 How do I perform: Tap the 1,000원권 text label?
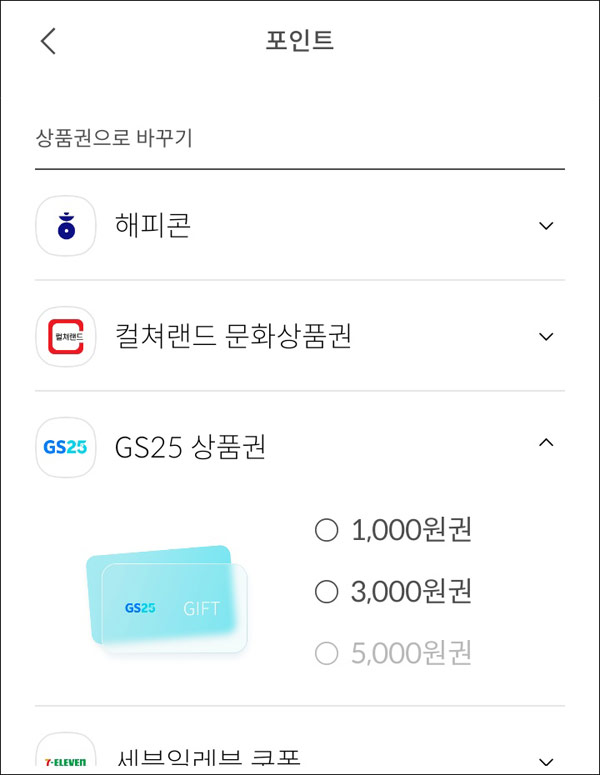tap(411, 530)
